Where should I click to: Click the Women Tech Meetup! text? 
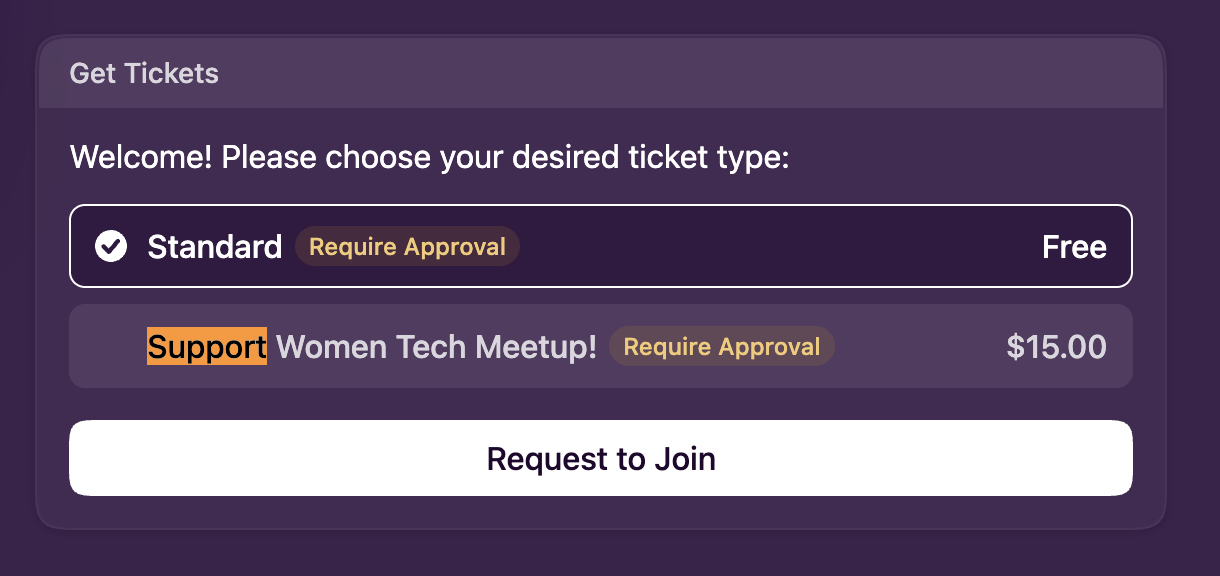436,347
